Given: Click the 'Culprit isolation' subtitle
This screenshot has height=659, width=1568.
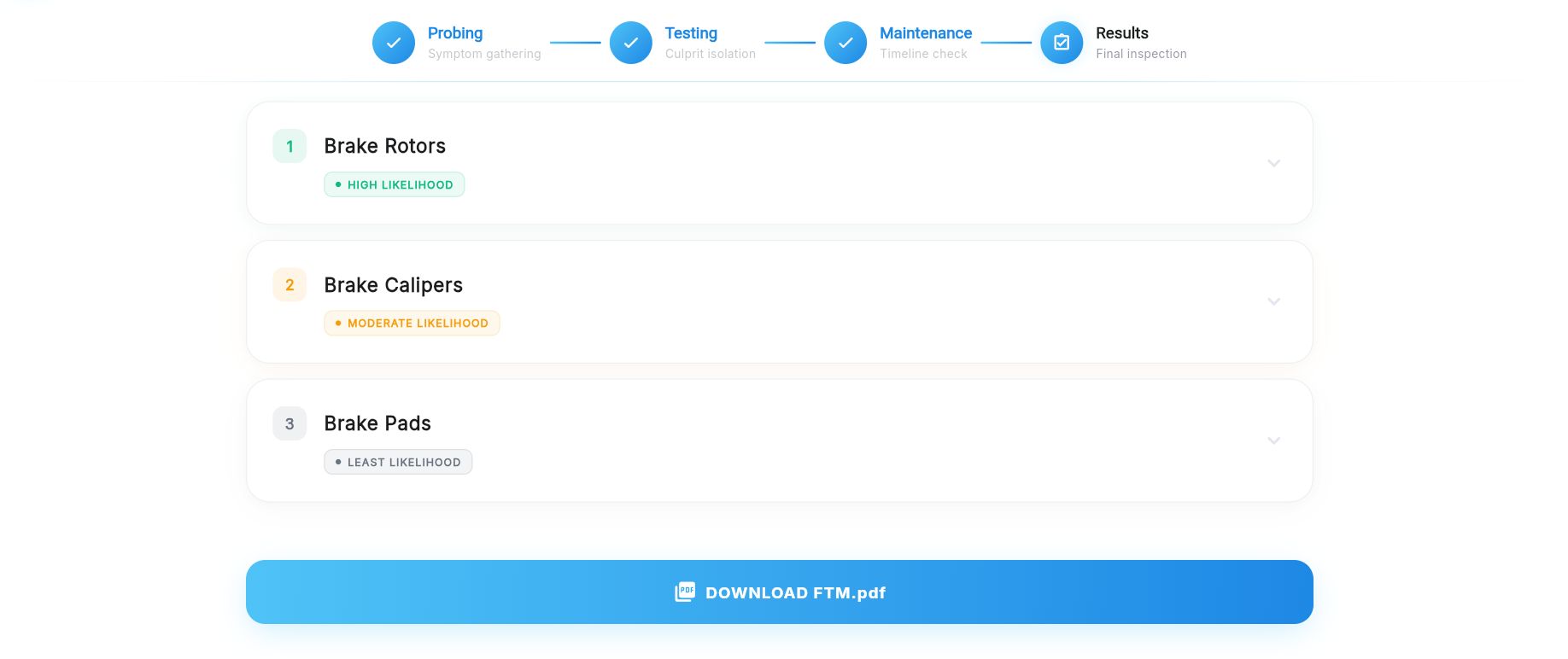Looking at the screenshot, I should [x=711, y=54].
